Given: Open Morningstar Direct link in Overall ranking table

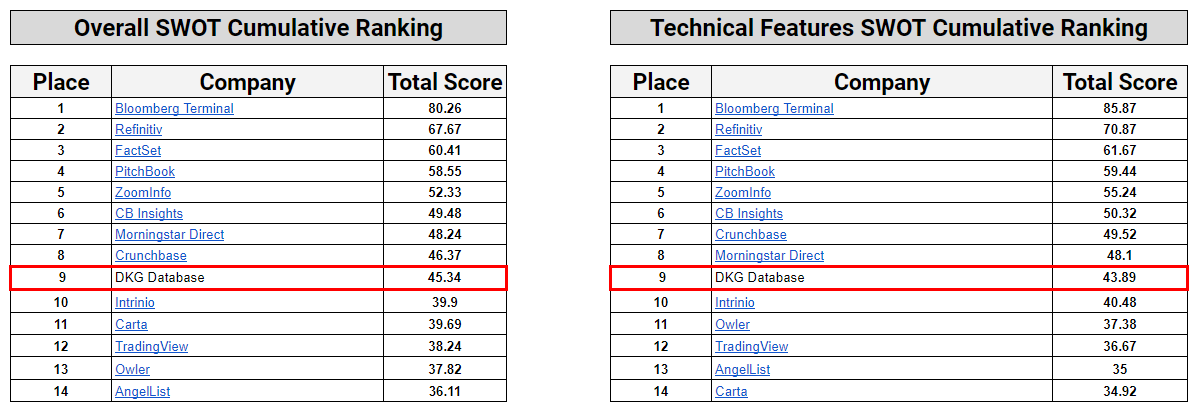Looking at the screenshot, I should point(169,234).
